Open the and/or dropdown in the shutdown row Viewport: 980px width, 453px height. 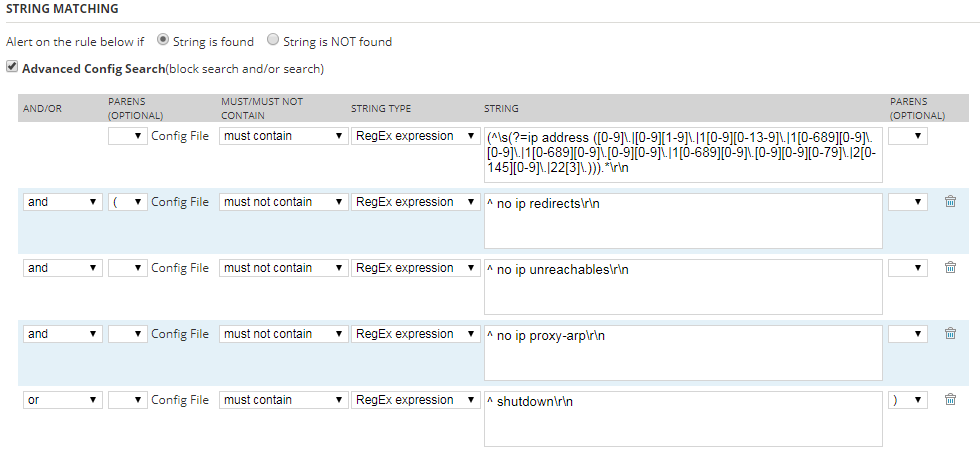(63, 400)
